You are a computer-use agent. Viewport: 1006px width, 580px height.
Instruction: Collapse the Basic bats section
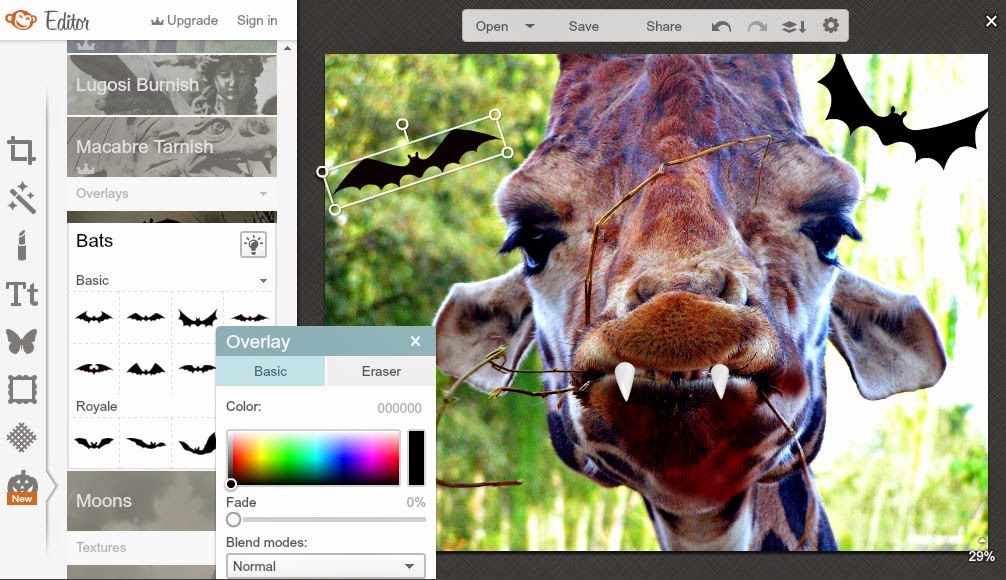pyautogui.click(x=263, y=280)
